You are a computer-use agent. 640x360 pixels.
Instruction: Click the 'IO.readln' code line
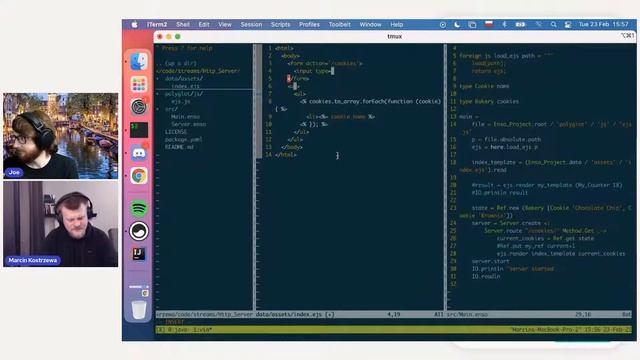pyautogui.click(x=486, y=276)
